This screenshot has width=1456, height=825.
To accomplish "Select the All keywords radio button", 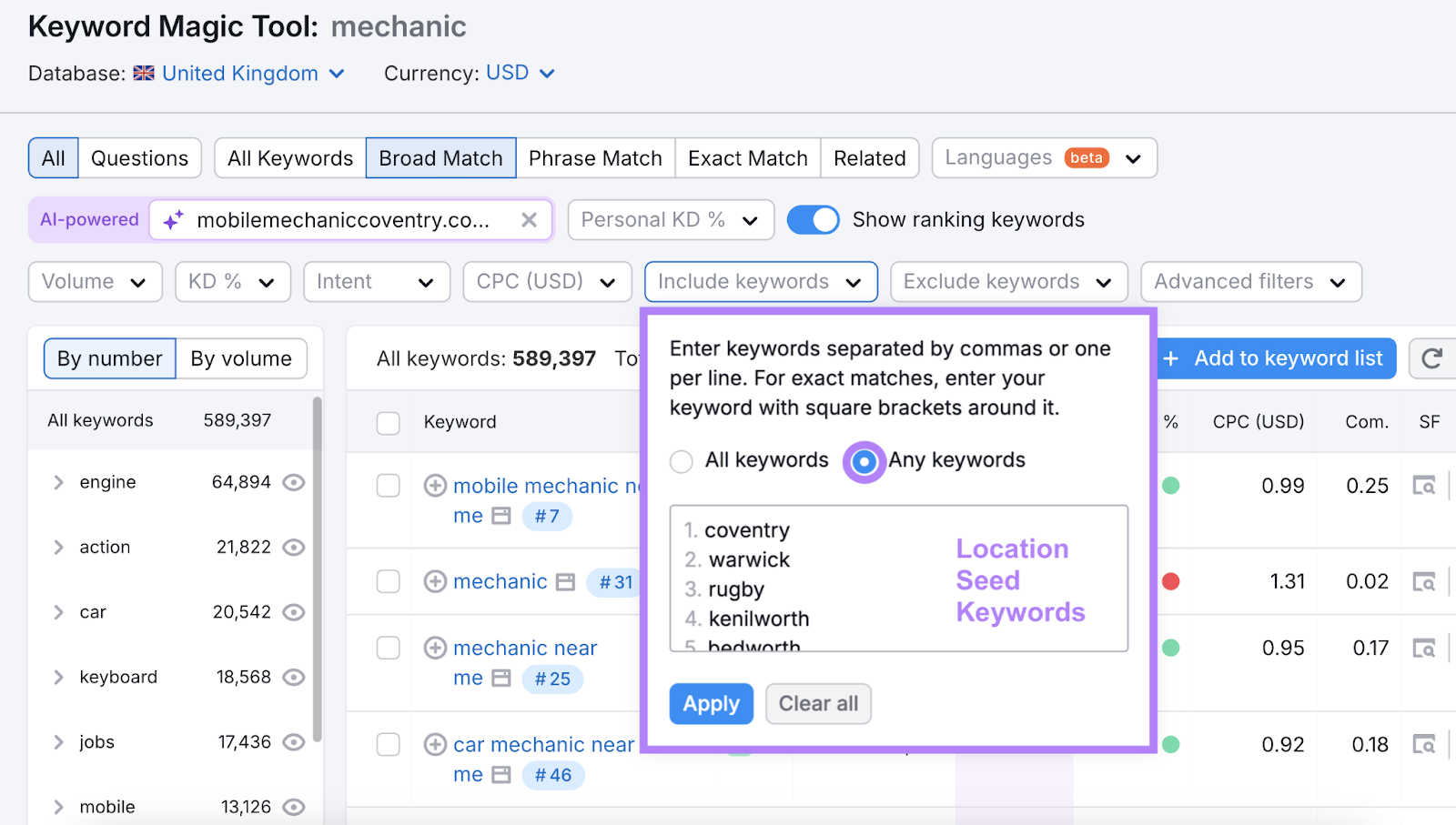I will coord(681,461).
